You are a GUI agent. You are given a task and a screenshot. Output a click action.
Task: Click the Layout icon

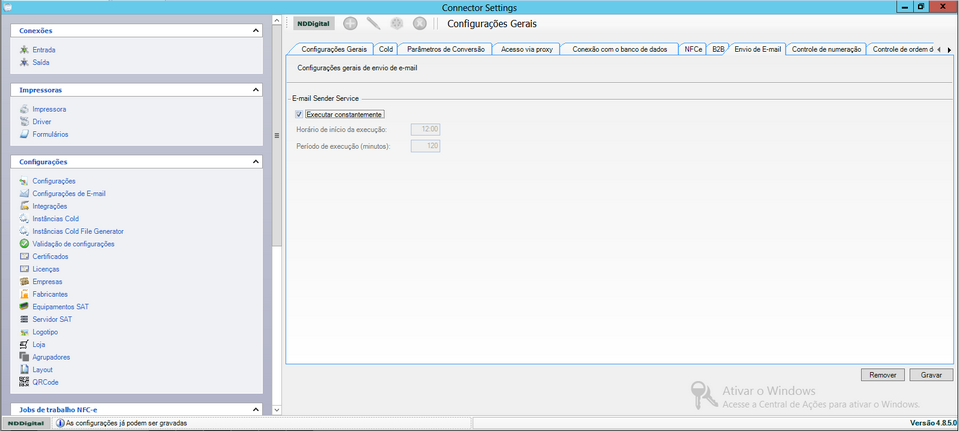point(24,369)
